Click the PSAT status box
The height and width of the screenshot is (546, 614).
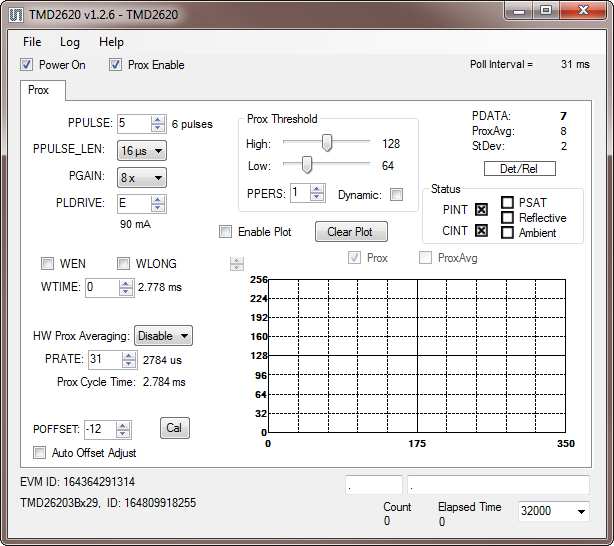[x=507, y=202]
